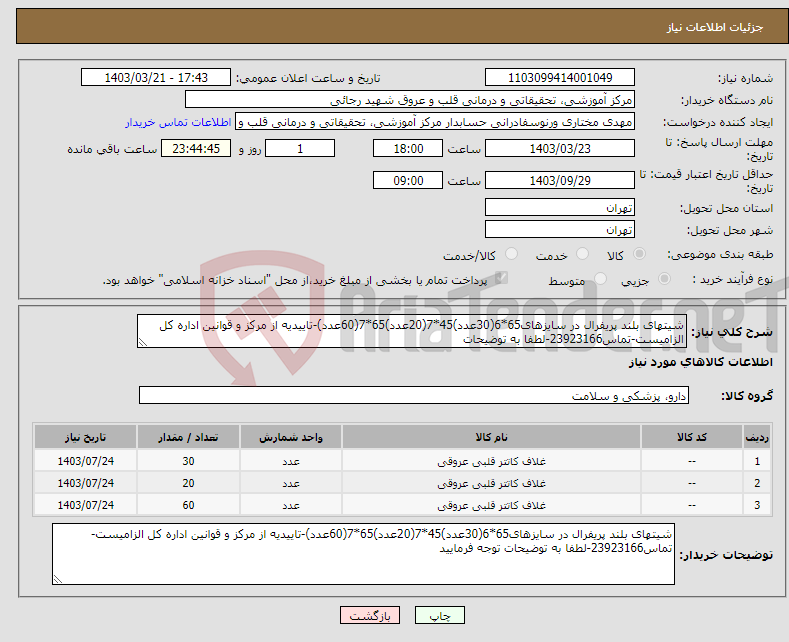Click the announcement date field 1403/03/21 - 17:43
Screen dimensions: 789x642
[x=156, y=77]
